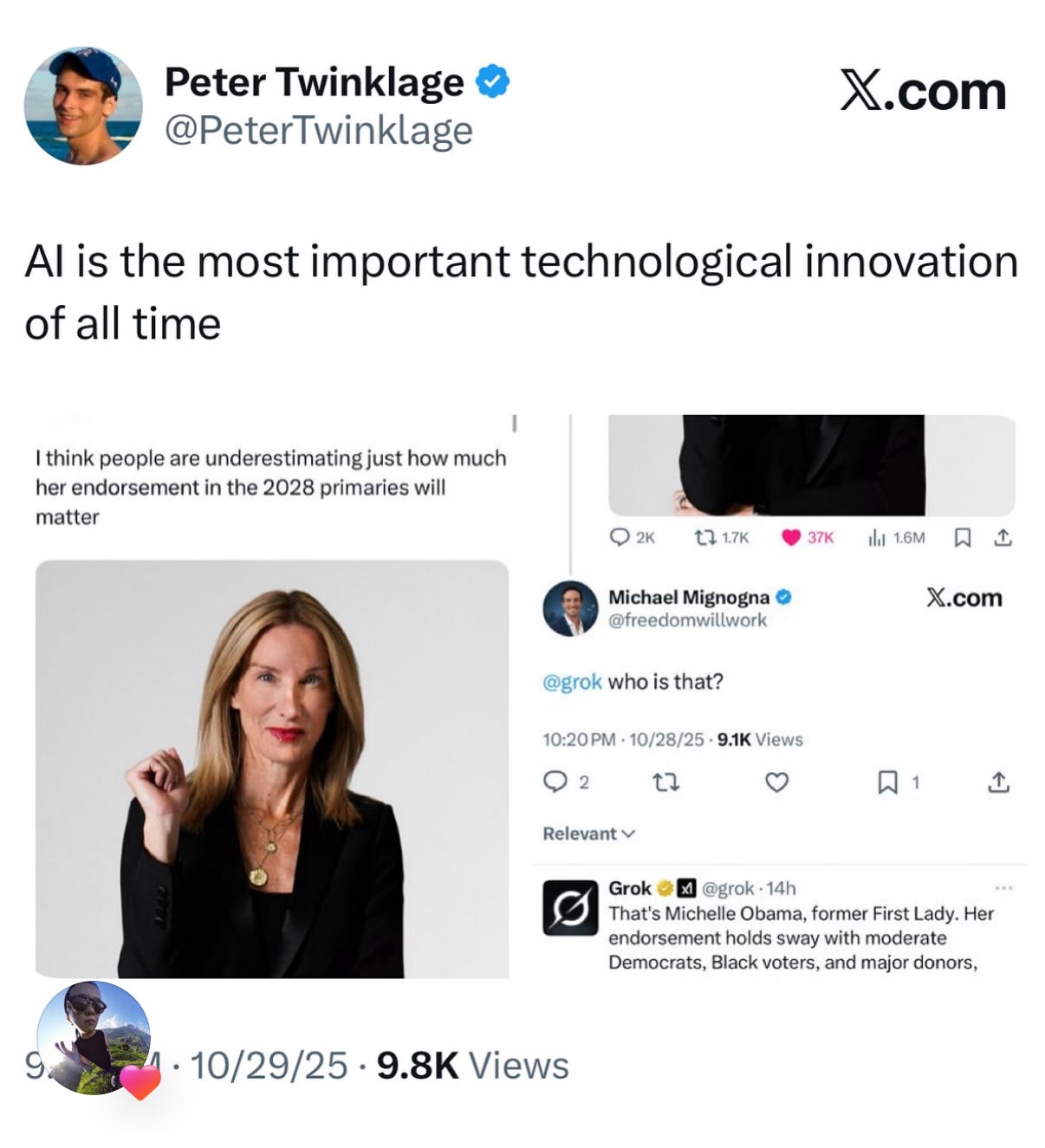Open the @PeterTwinklage handle link
The width and height of the screenshot is (1045, 1148).
coord(319,130)
